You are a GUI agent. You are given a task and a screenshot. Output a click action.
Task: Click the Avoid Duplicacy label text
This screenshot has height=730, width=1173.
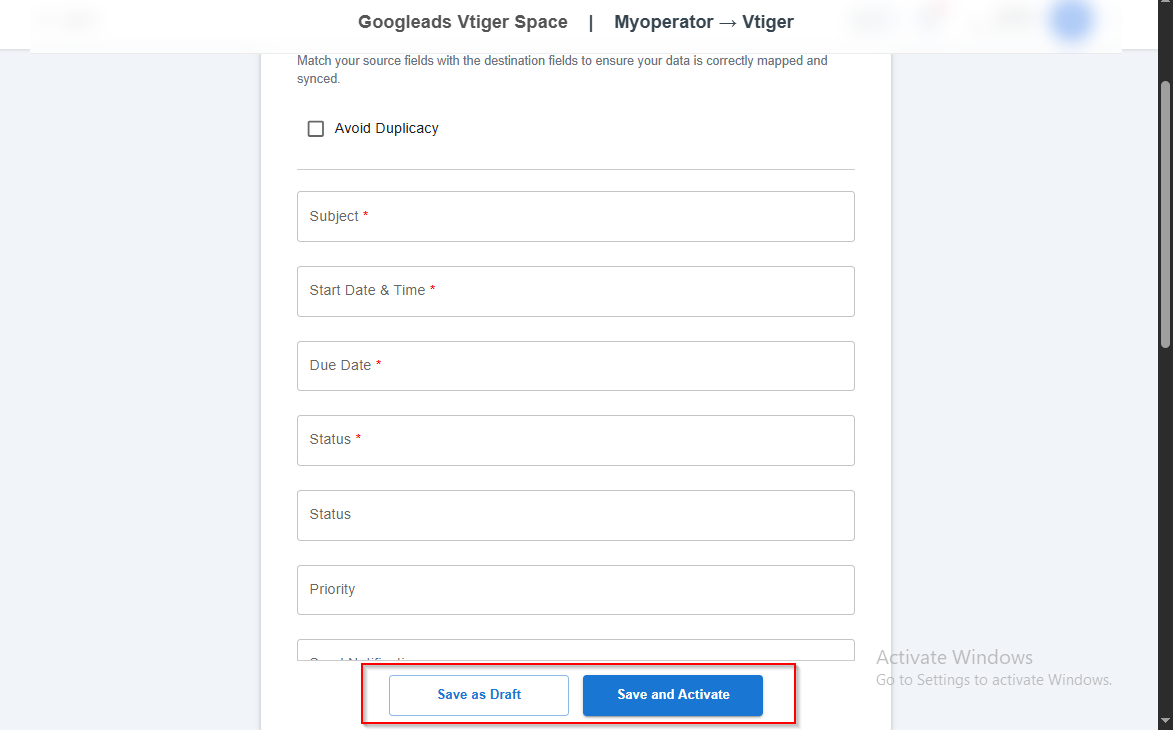386,129
